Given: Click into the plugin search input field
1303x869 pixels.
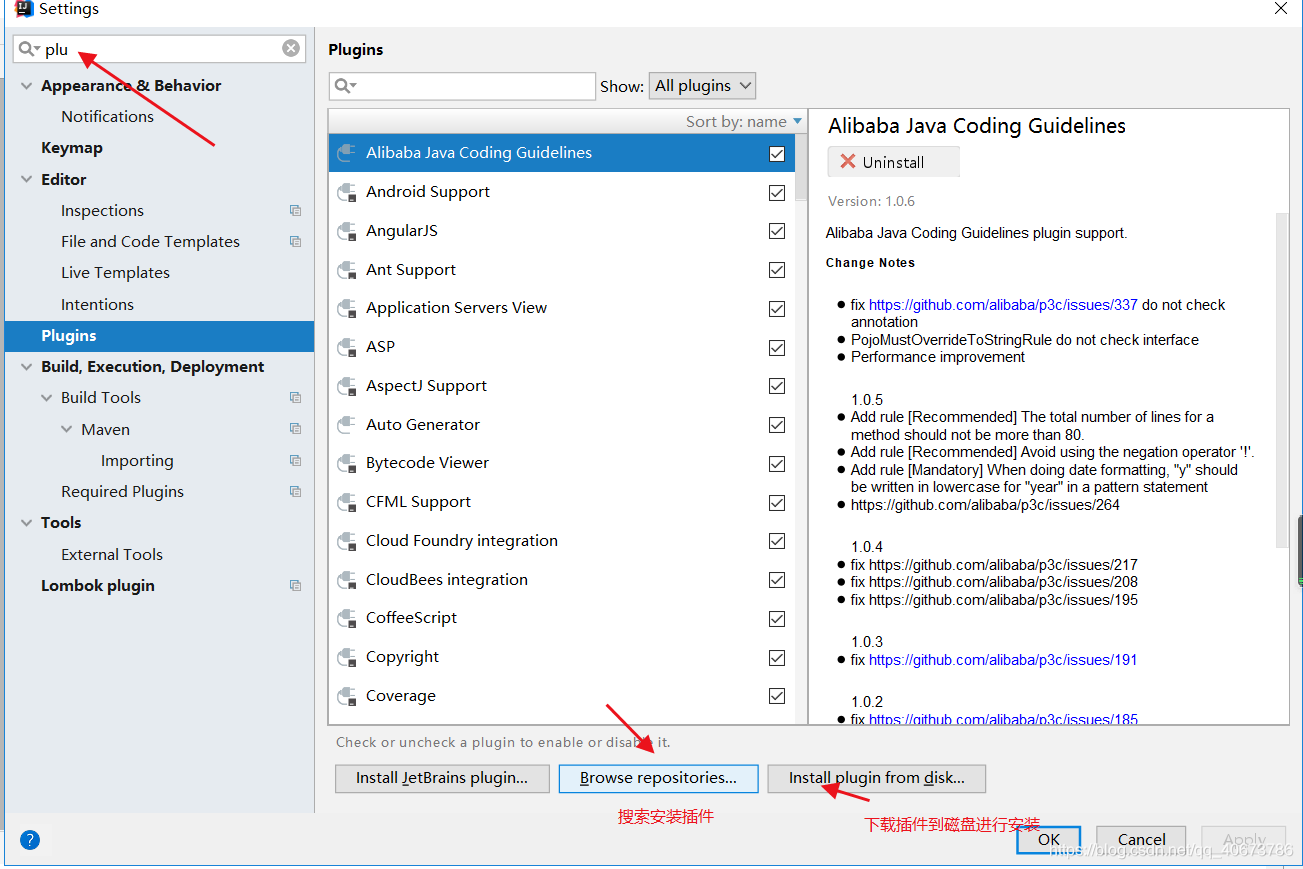Looking at the screenshot, I should [x=462, y=86].
